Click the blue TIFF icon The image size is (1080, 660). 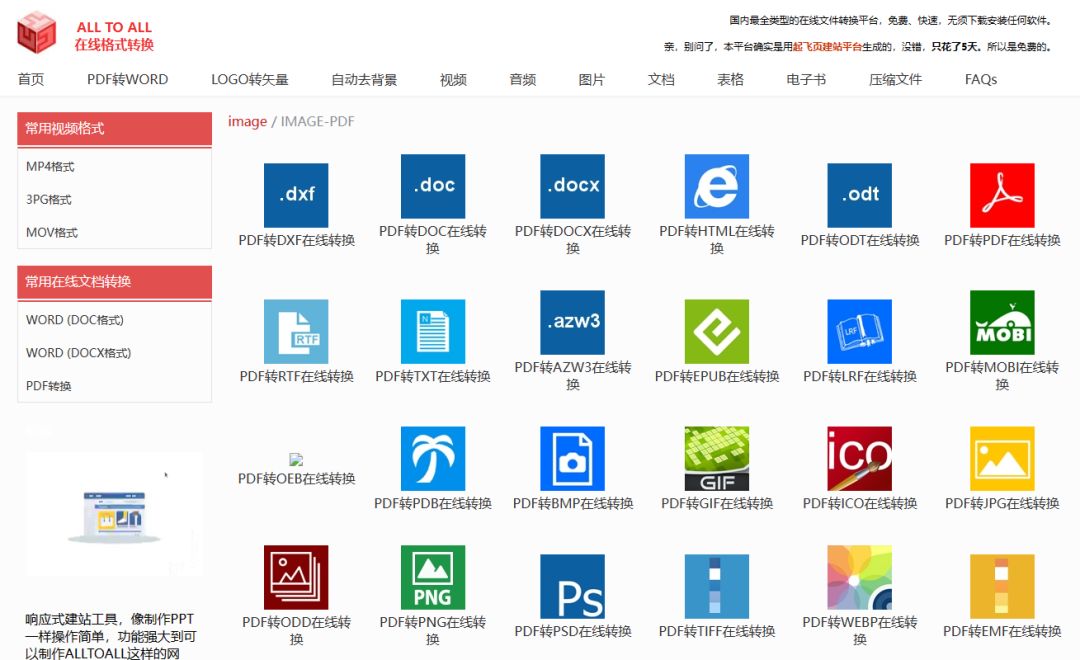717,586
